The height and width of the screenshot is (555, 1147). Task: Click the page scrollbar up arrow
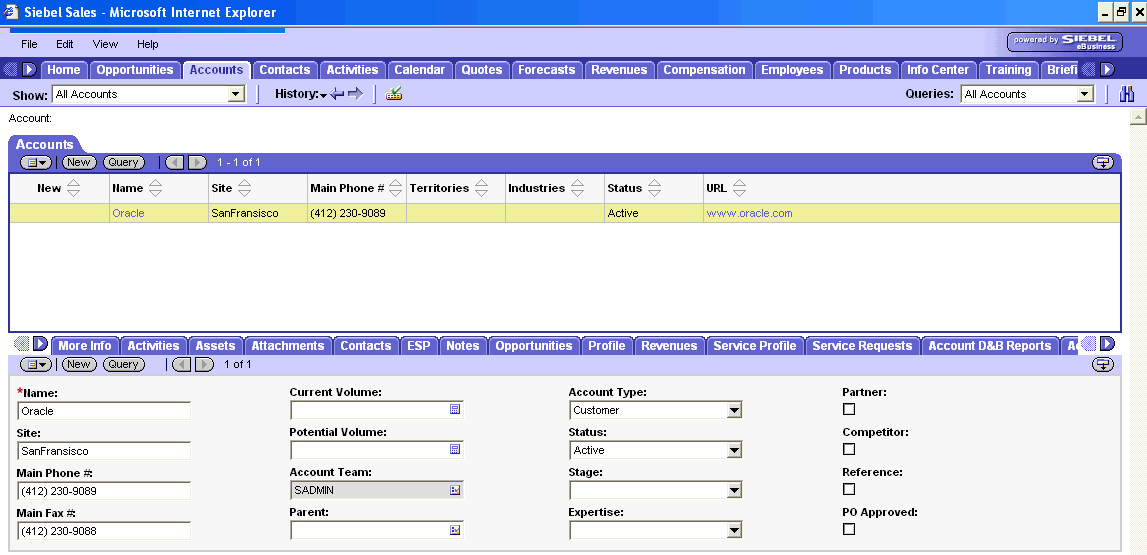[1137, 116]
